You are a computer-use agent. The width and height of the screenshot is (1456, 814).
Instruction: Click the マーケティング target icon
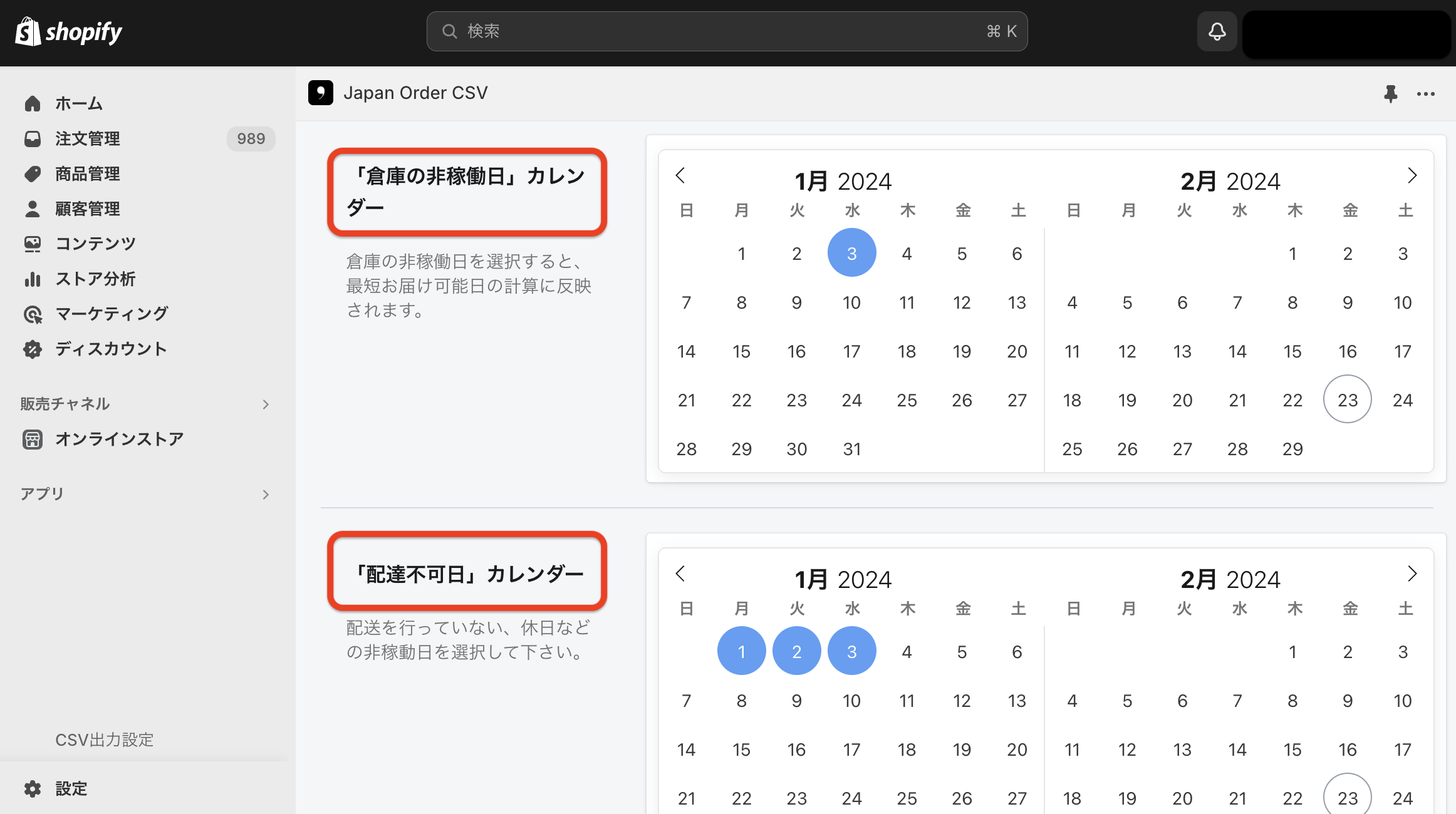[x=33, y=314]
